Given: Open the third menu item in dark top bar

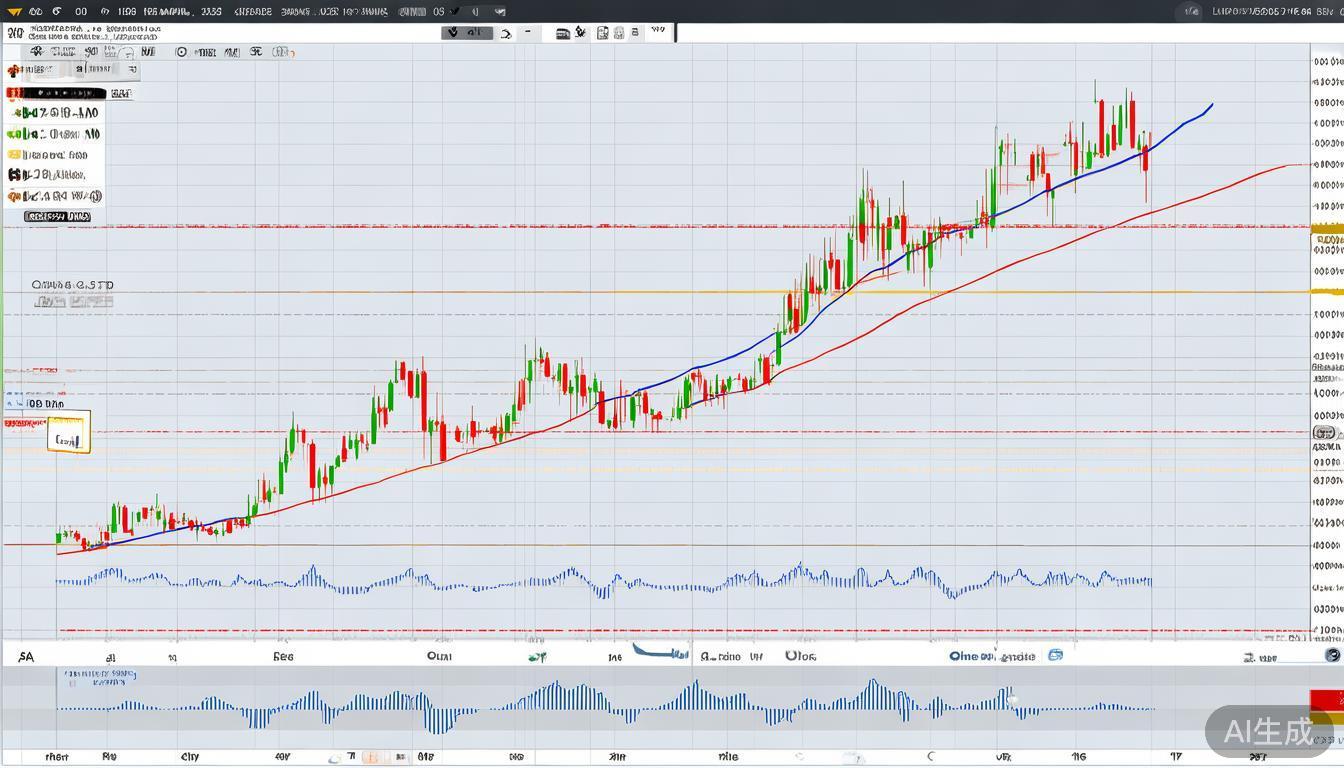Looking at the screenshot, I should [81, 11].
